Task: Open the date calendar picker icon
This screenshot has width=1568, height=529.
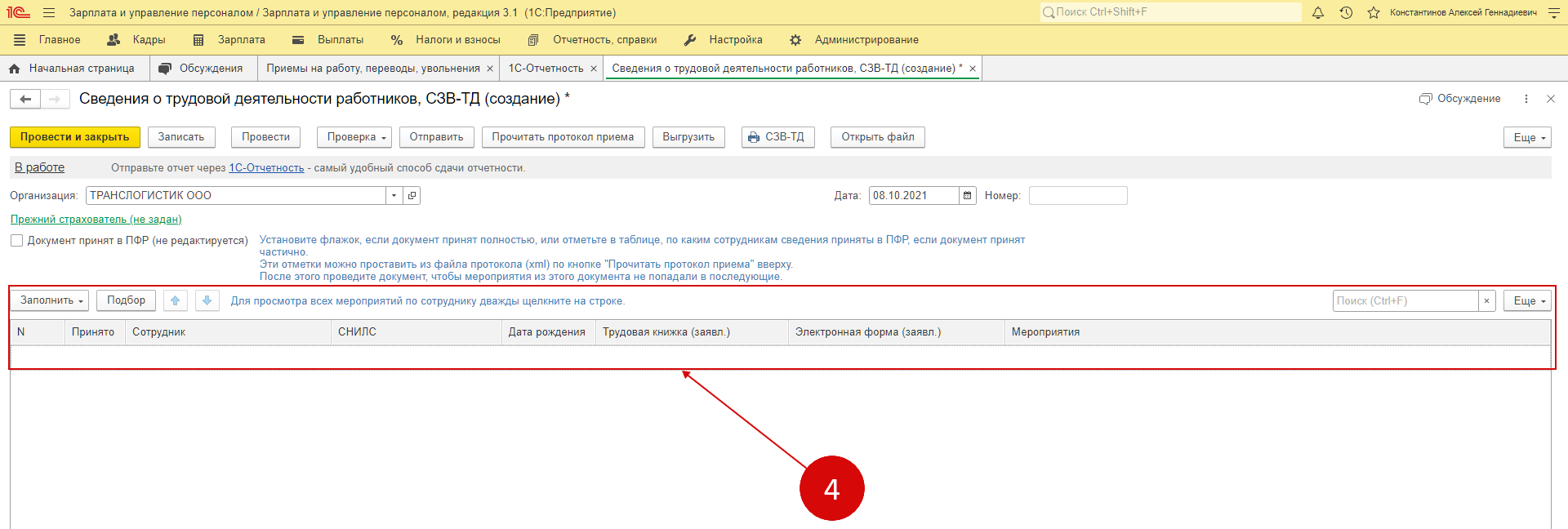Action: (x=968, y=196)
